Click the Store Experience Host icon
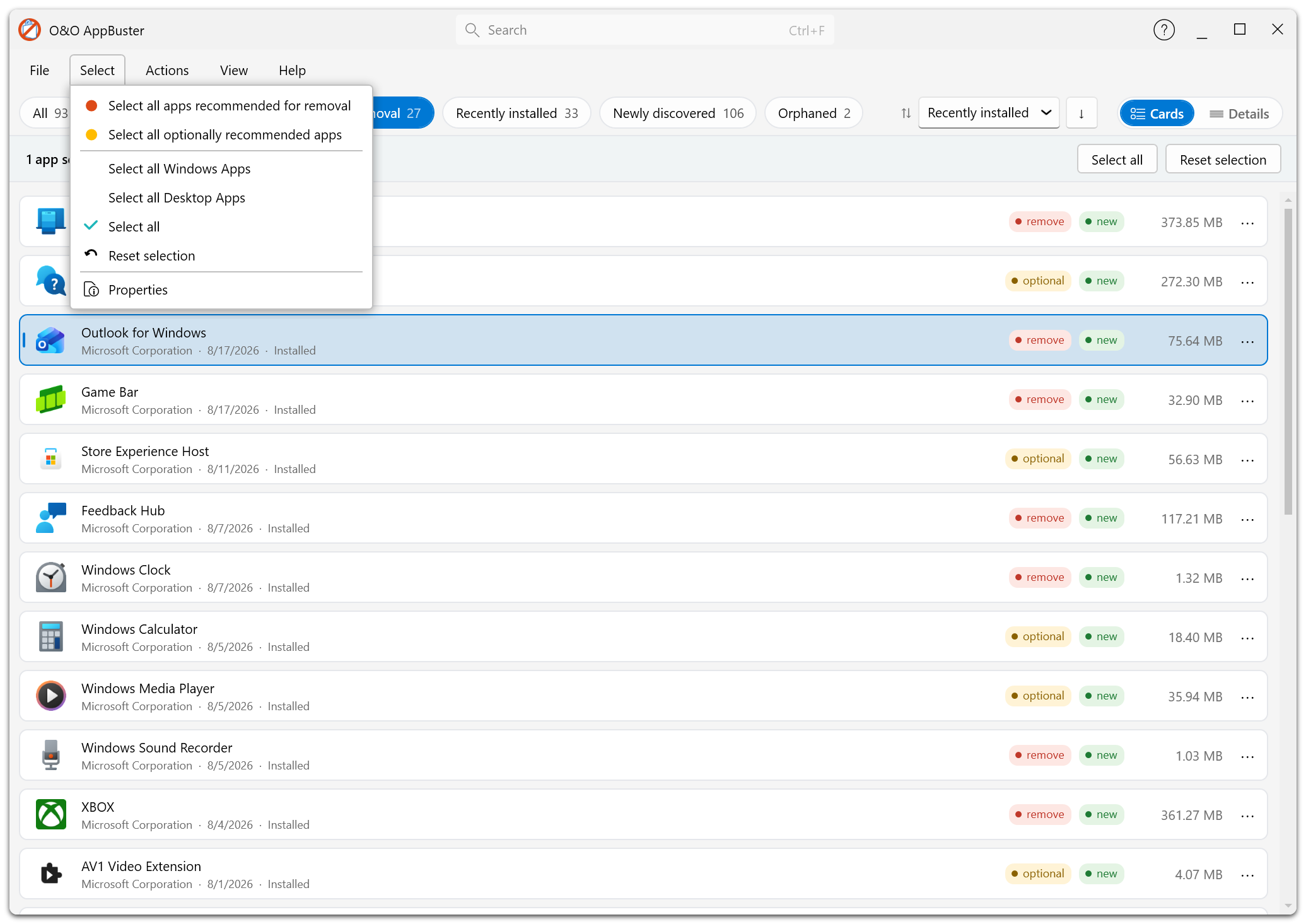1306x924 pixels. pos(50,459)
